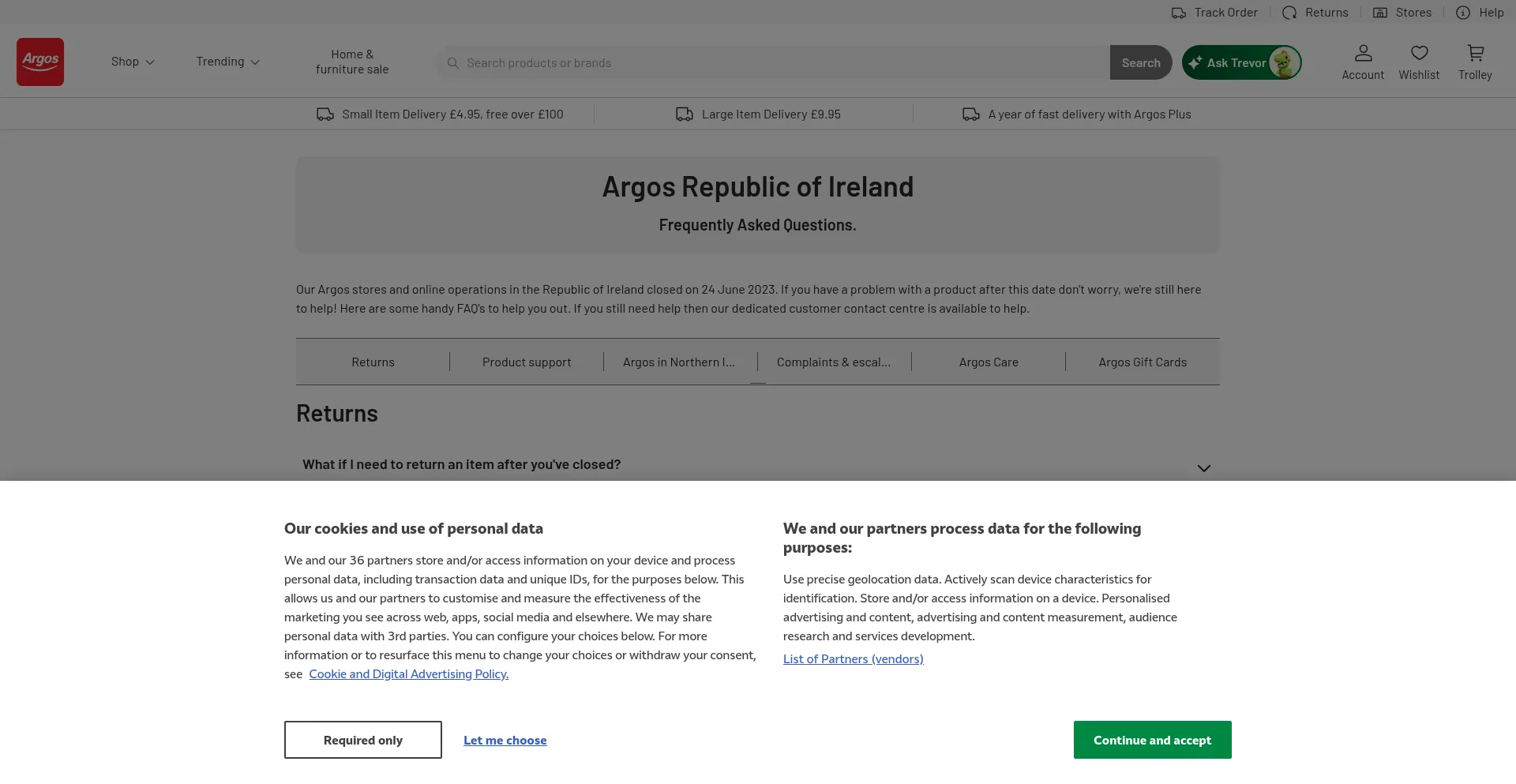
Task: Click Required only button
Action: (x=362, y=740)
